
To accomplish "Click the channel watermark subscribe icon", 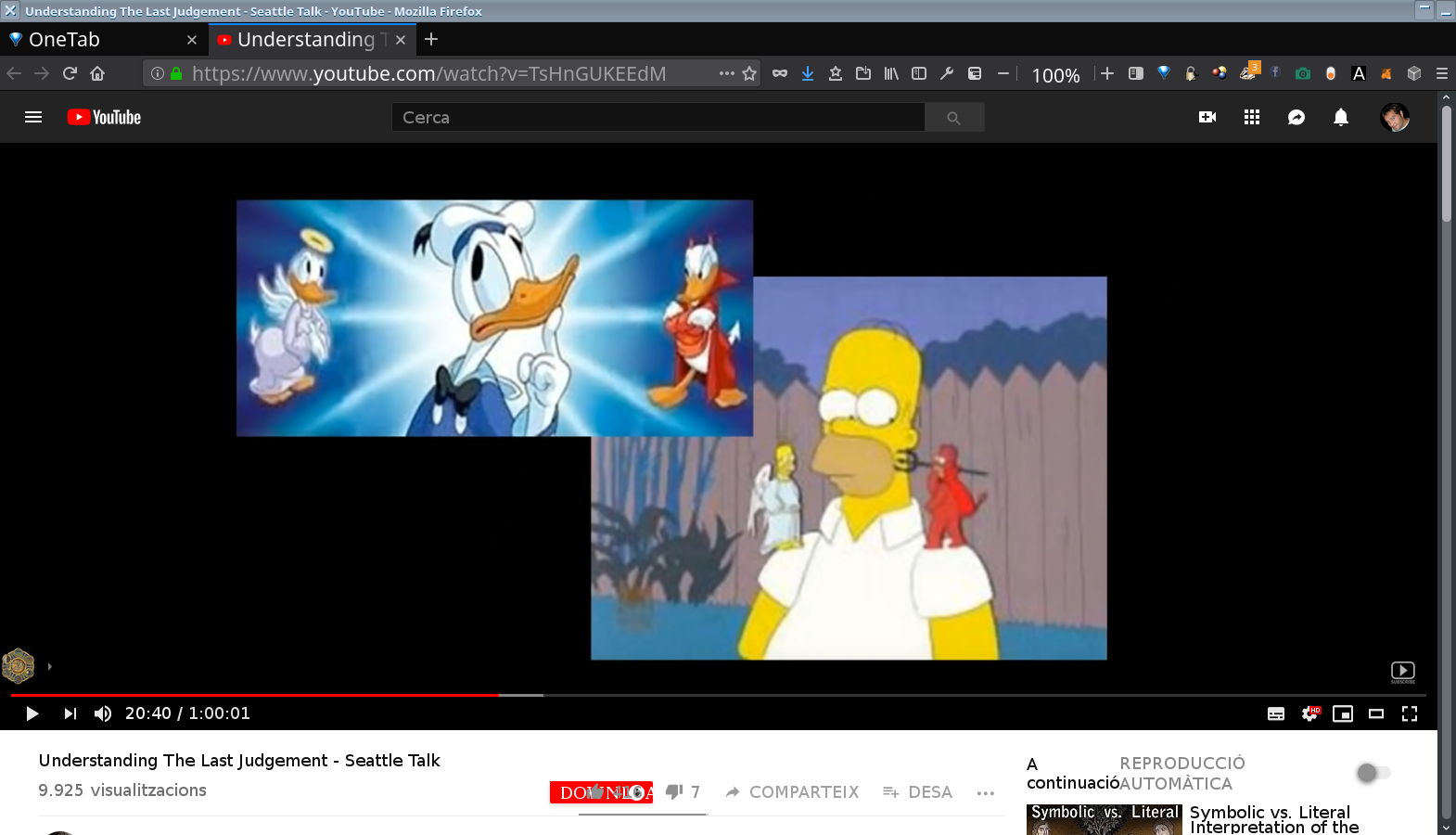I will coord(1403,672).
